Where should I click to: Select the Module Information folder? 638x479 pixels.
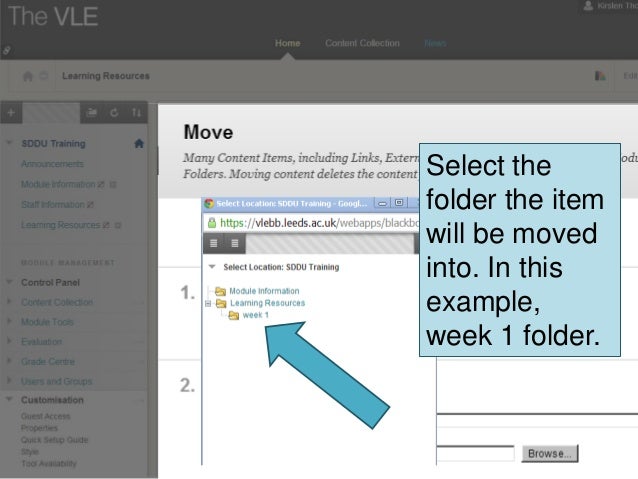(264, 291)
